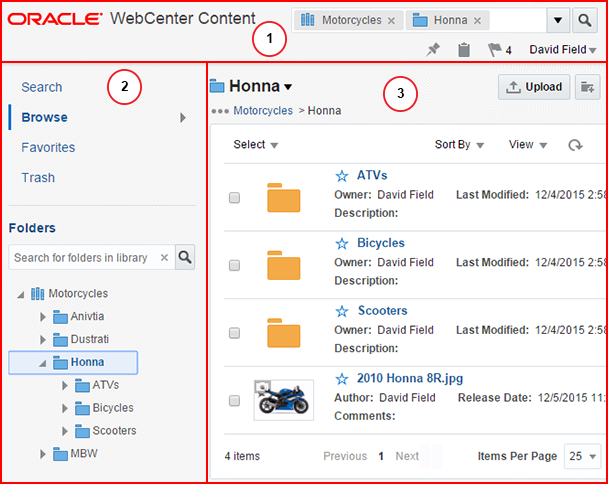608x484 pixels.
Task: Select Search in the side navigation
Action: (41, 87)
